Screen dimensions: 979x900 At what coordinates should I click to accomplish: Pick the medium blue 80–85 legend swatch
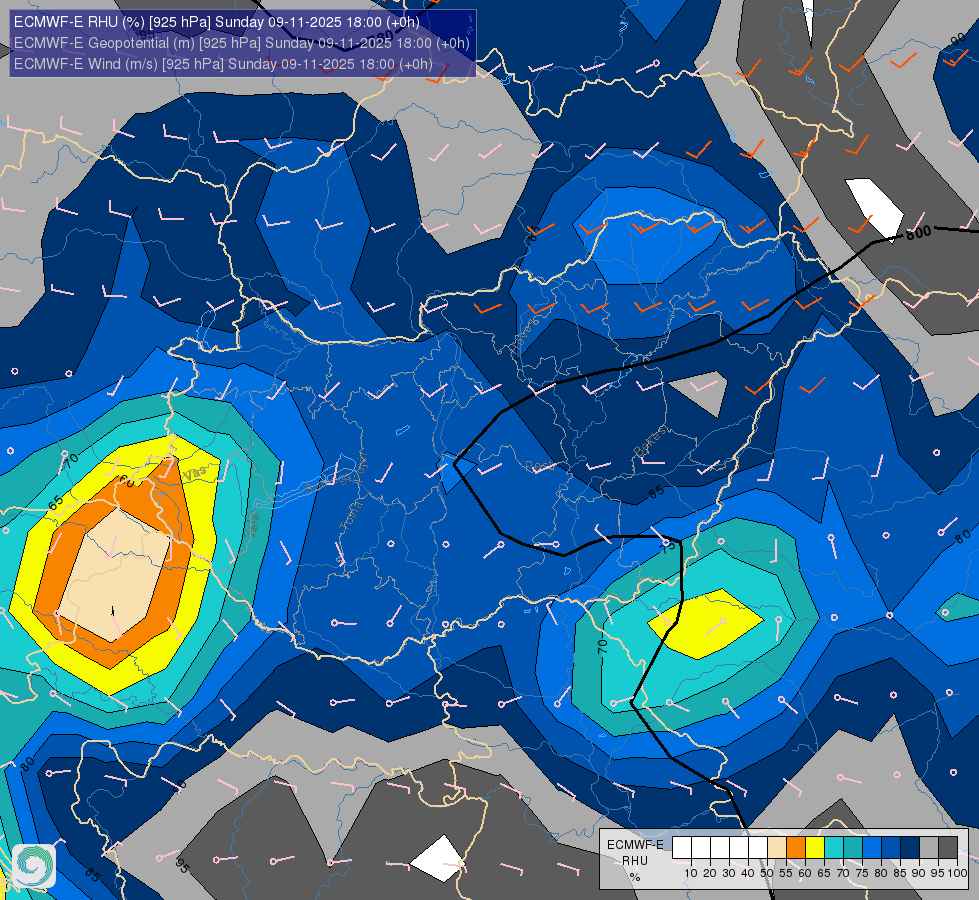click(891, 847)
